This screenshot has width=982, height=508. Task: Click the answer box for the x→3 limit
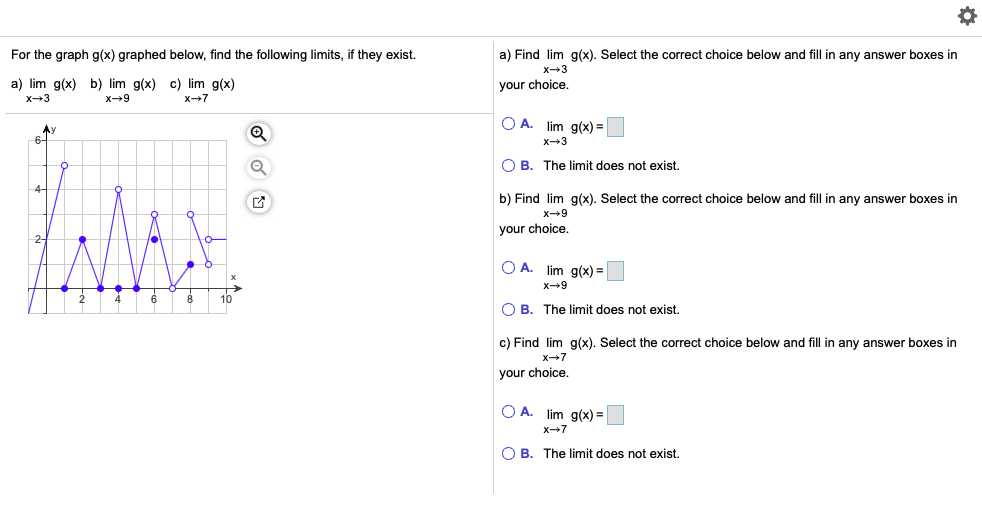(616, 127)
